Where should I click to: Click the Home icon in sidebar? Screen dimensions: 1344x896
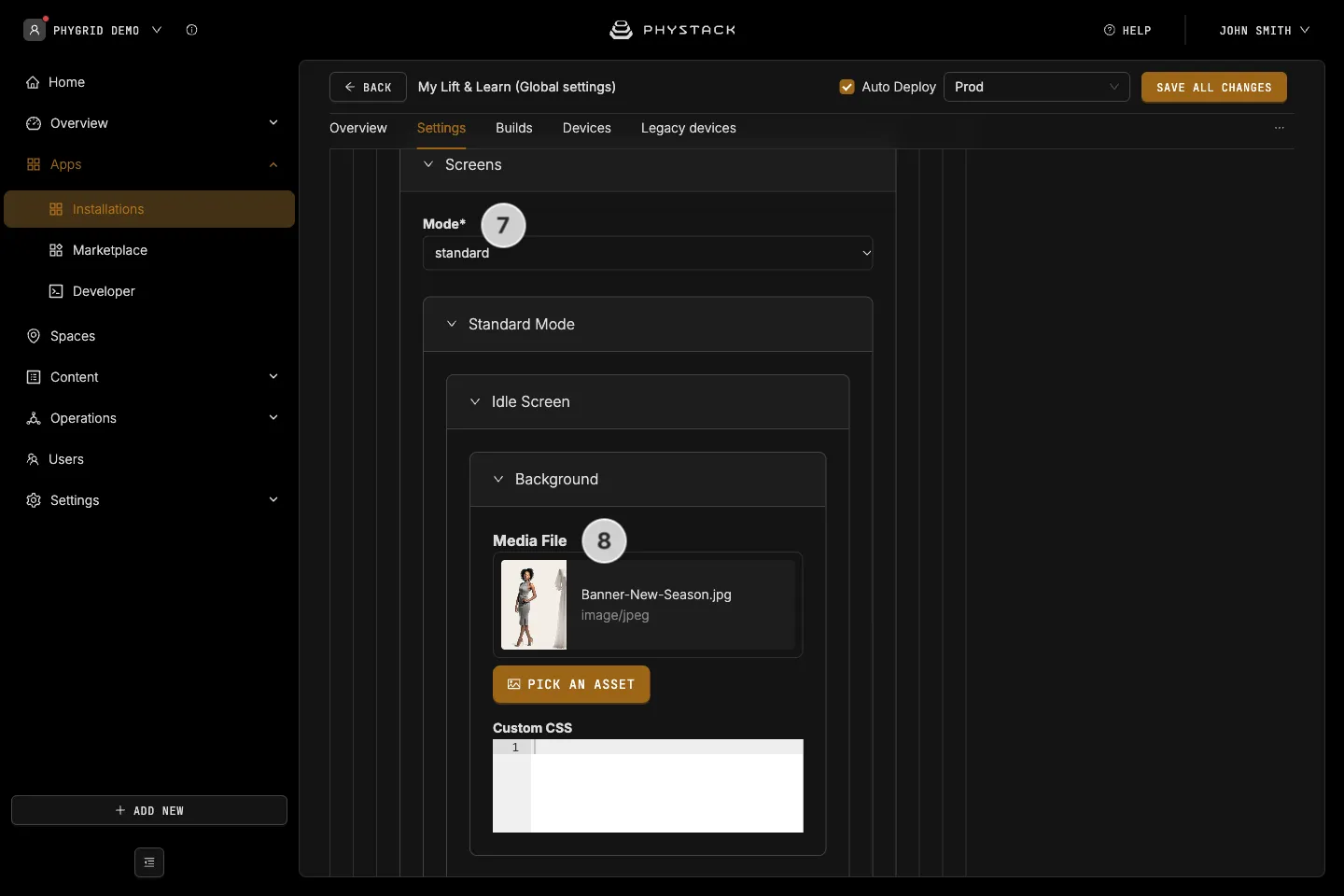click(33, 82)
